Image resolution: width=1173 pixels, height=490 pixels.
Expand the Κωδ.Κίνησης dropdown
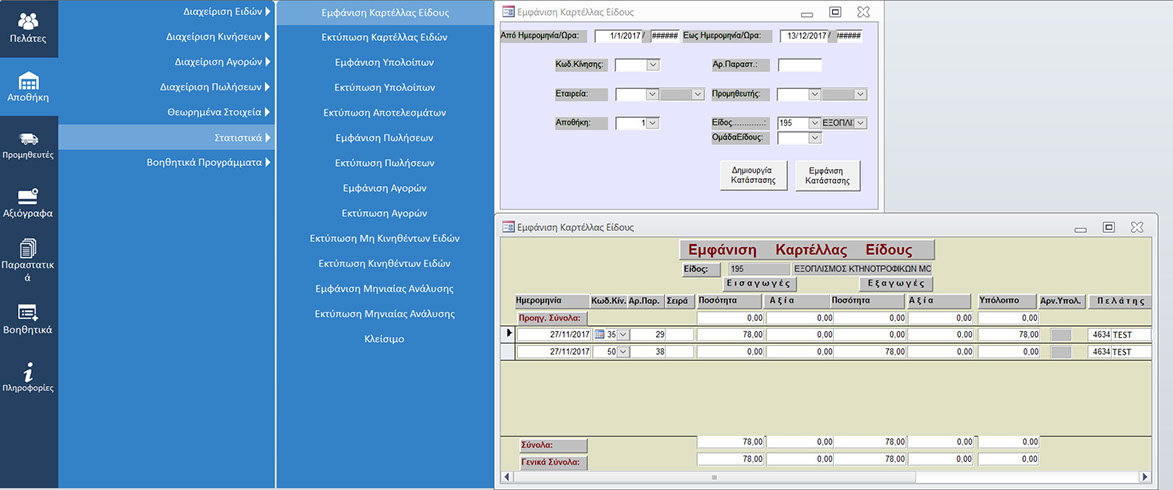653,65
